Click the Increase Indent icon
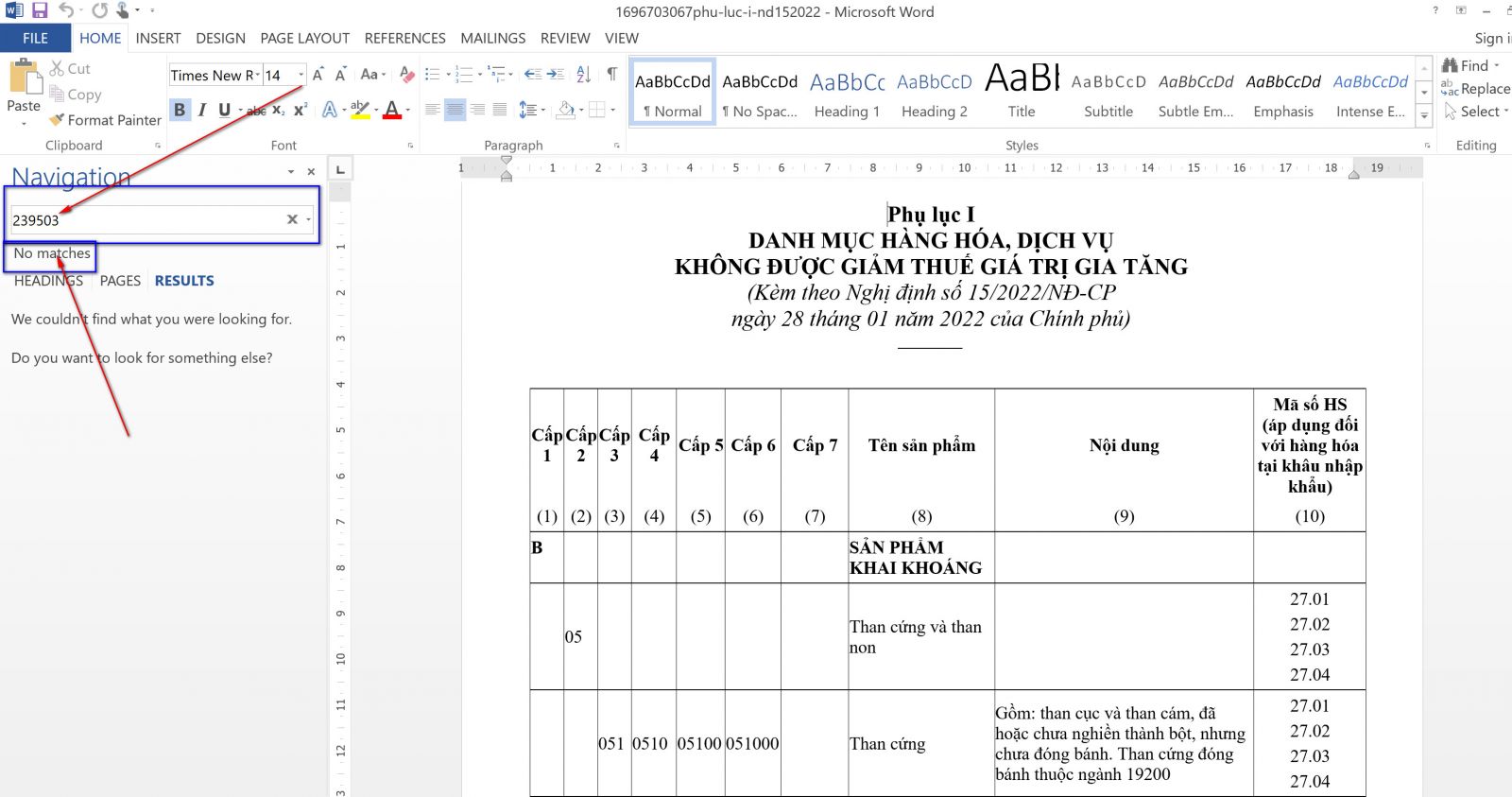Image resolution: width=1512 pixels, height=797 pixels. tap(556, 75)
